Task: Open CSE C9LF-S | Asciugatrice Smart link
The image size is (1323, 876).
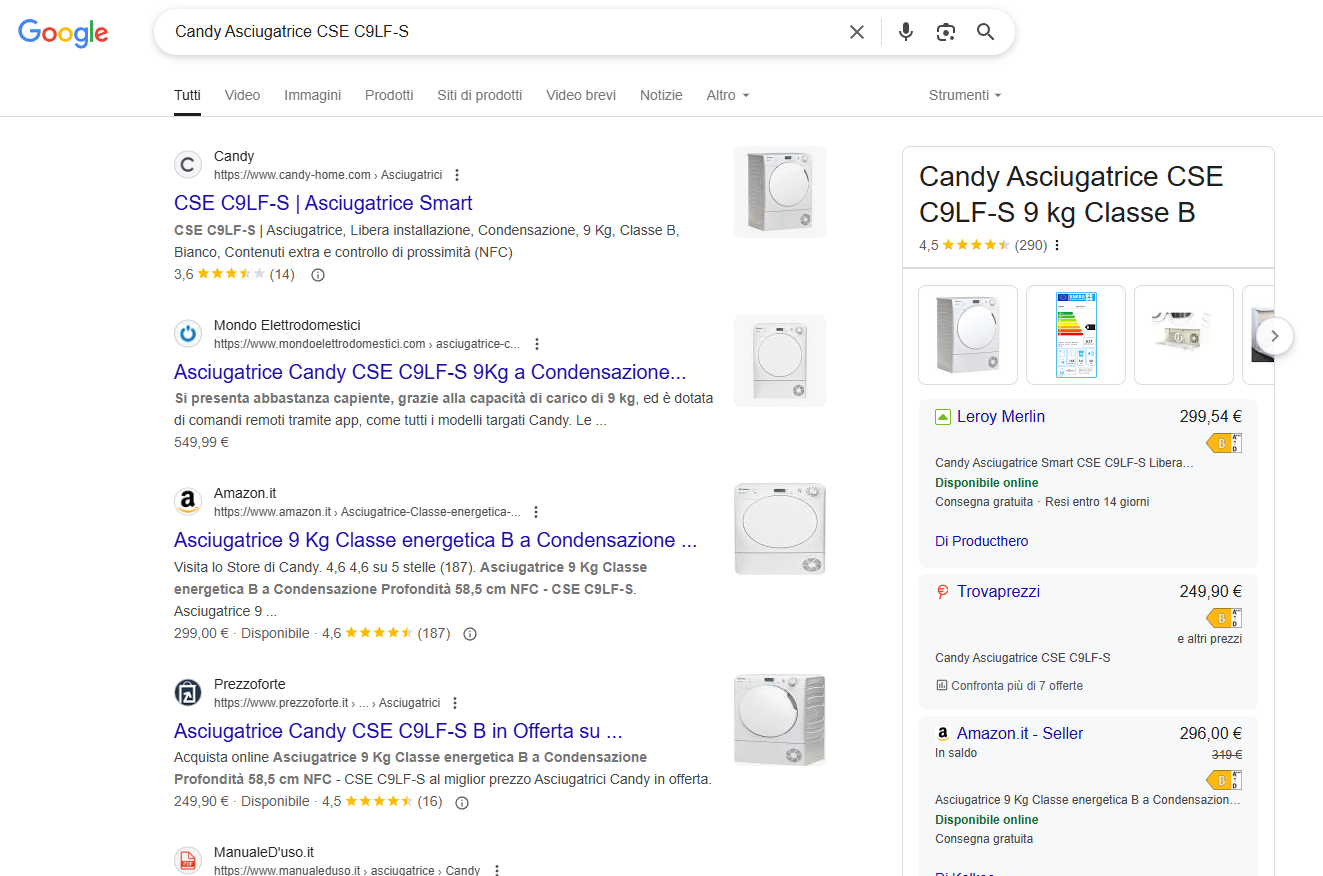Action: (x=323, y=203)
